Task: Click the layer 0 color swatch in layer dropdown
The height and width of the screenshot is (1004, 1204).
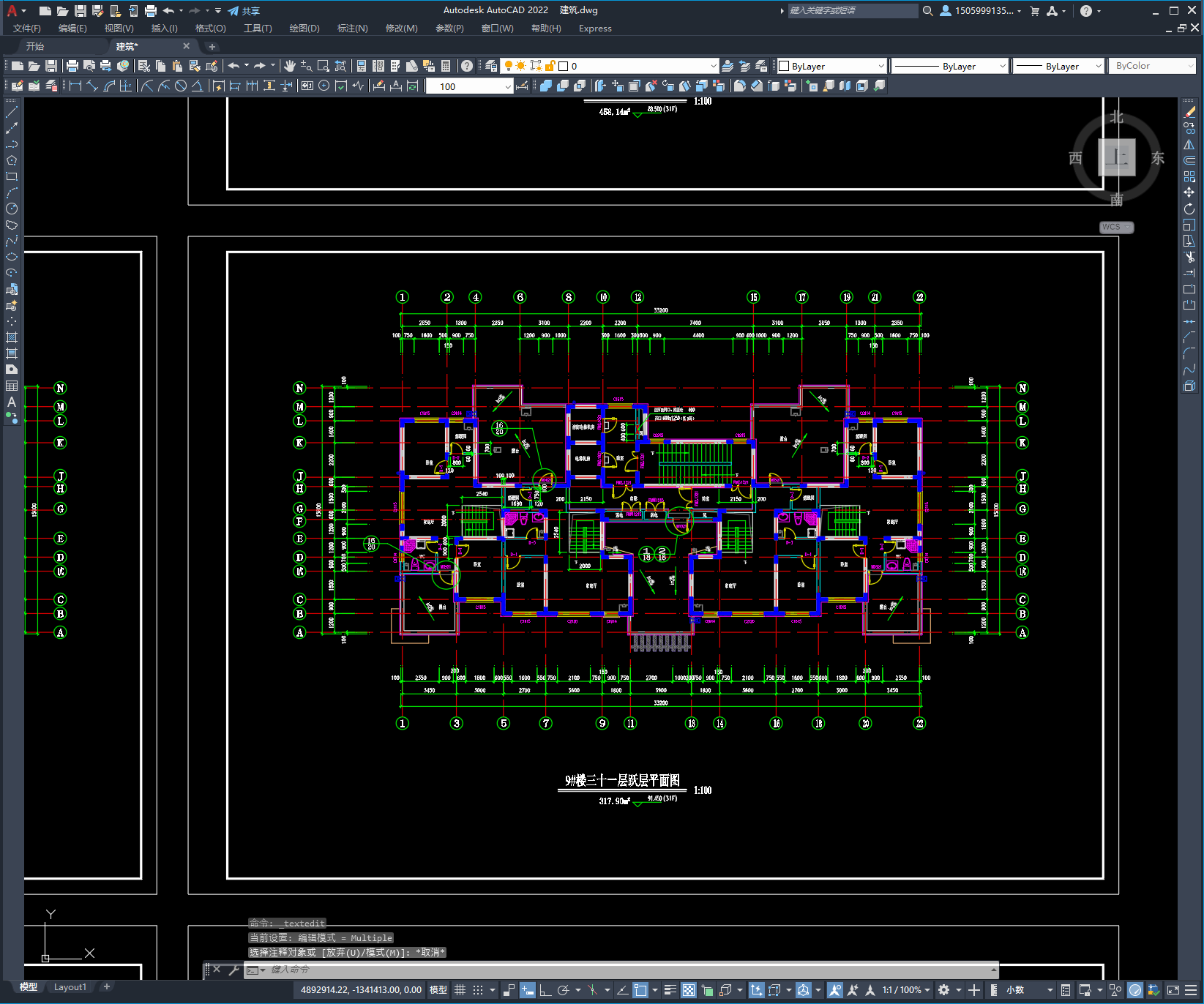Action: pos(564,66)
